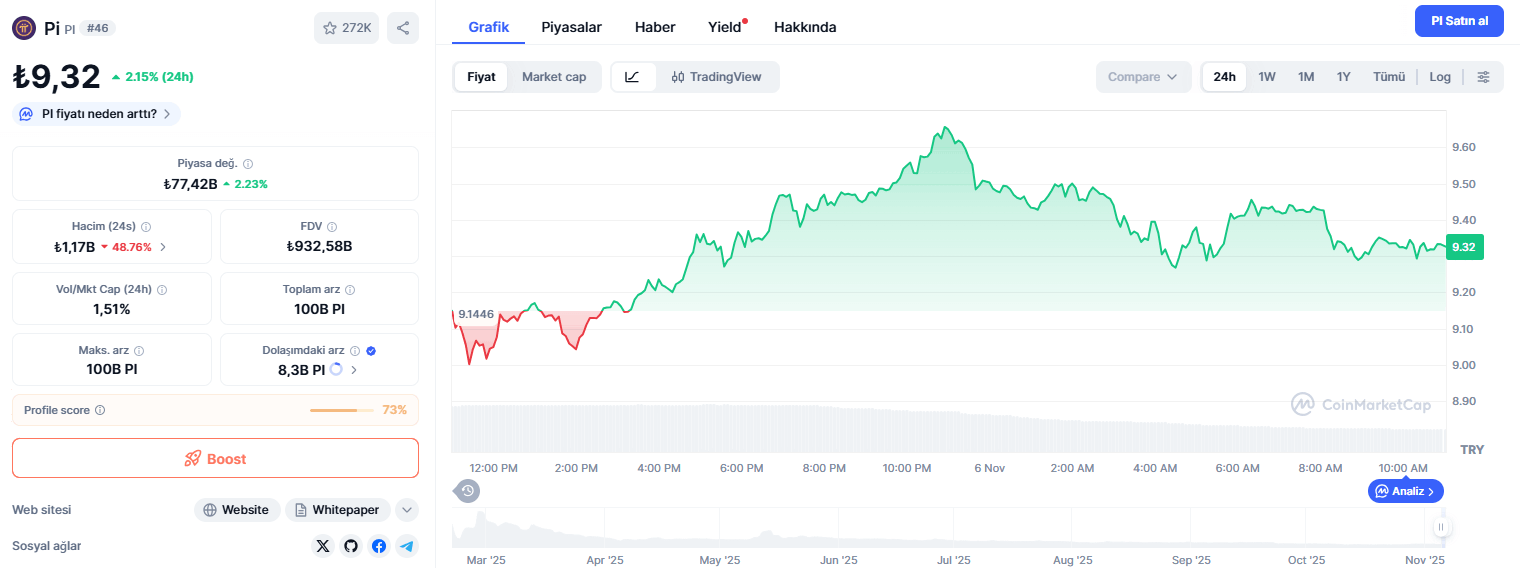Set chart range to 1M

click(x=1306, y=77)
